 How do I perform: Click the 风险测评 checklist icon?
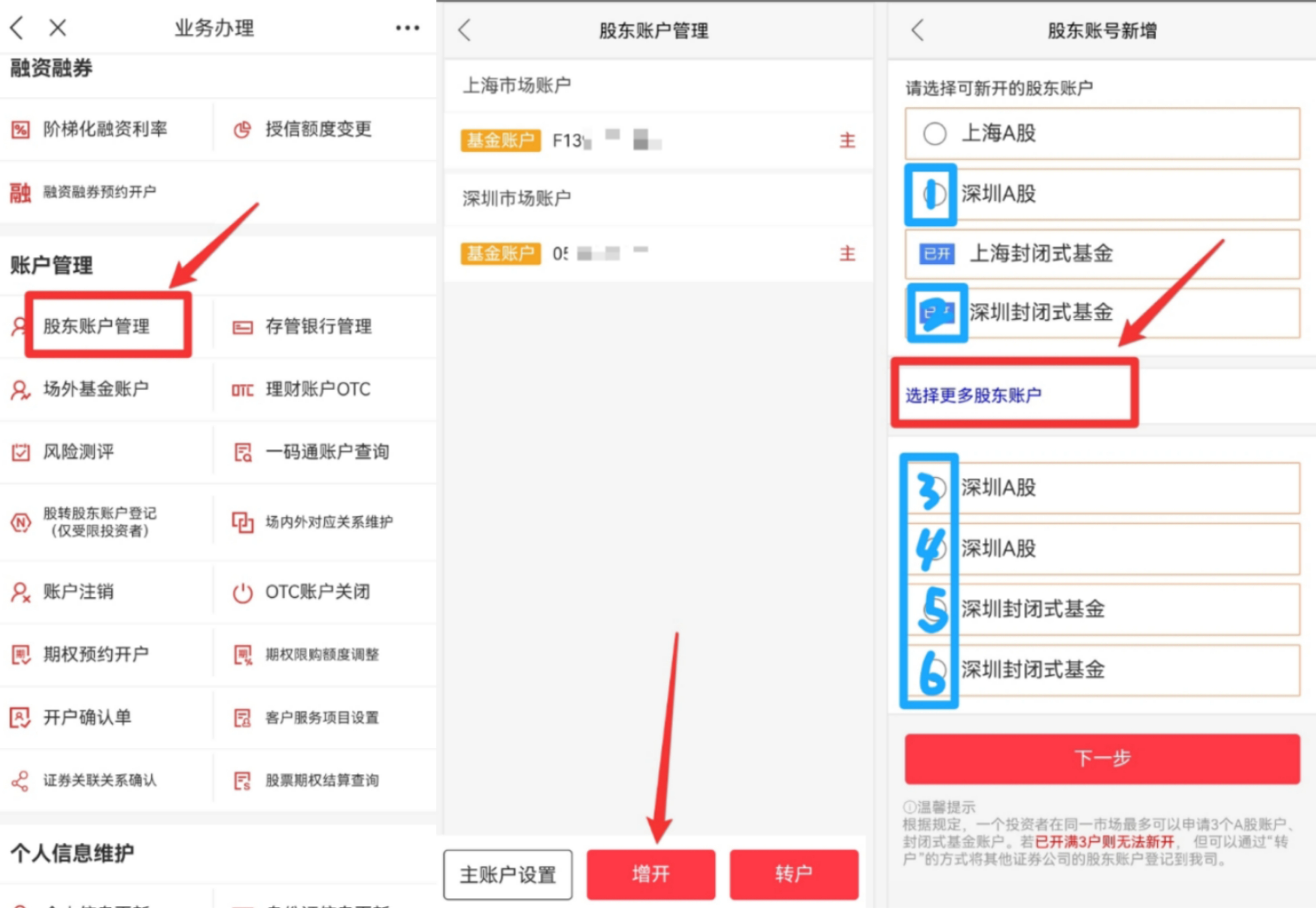20,453
